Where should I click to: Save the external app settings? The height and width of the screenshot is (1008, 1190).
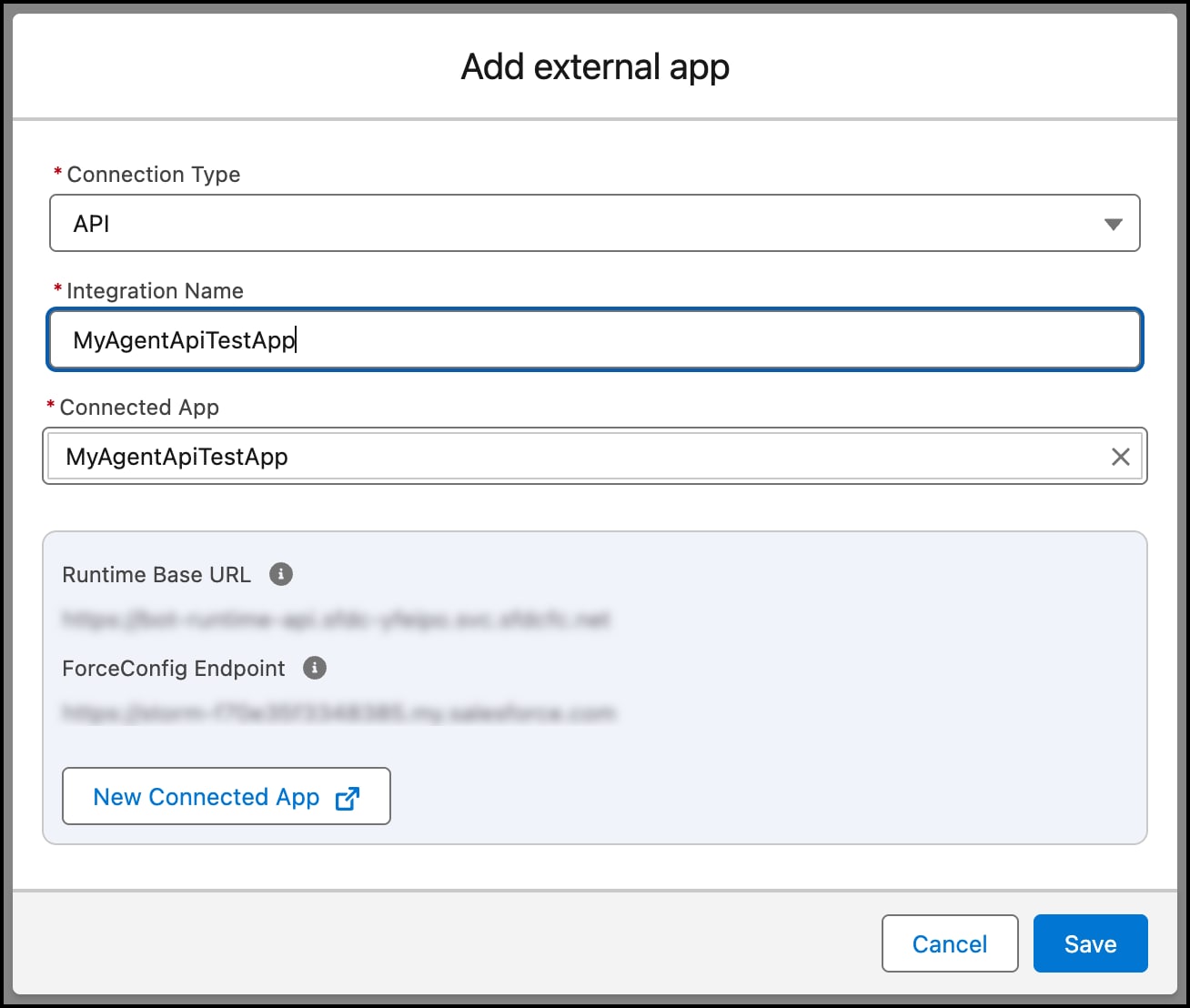pos(1090,943)
